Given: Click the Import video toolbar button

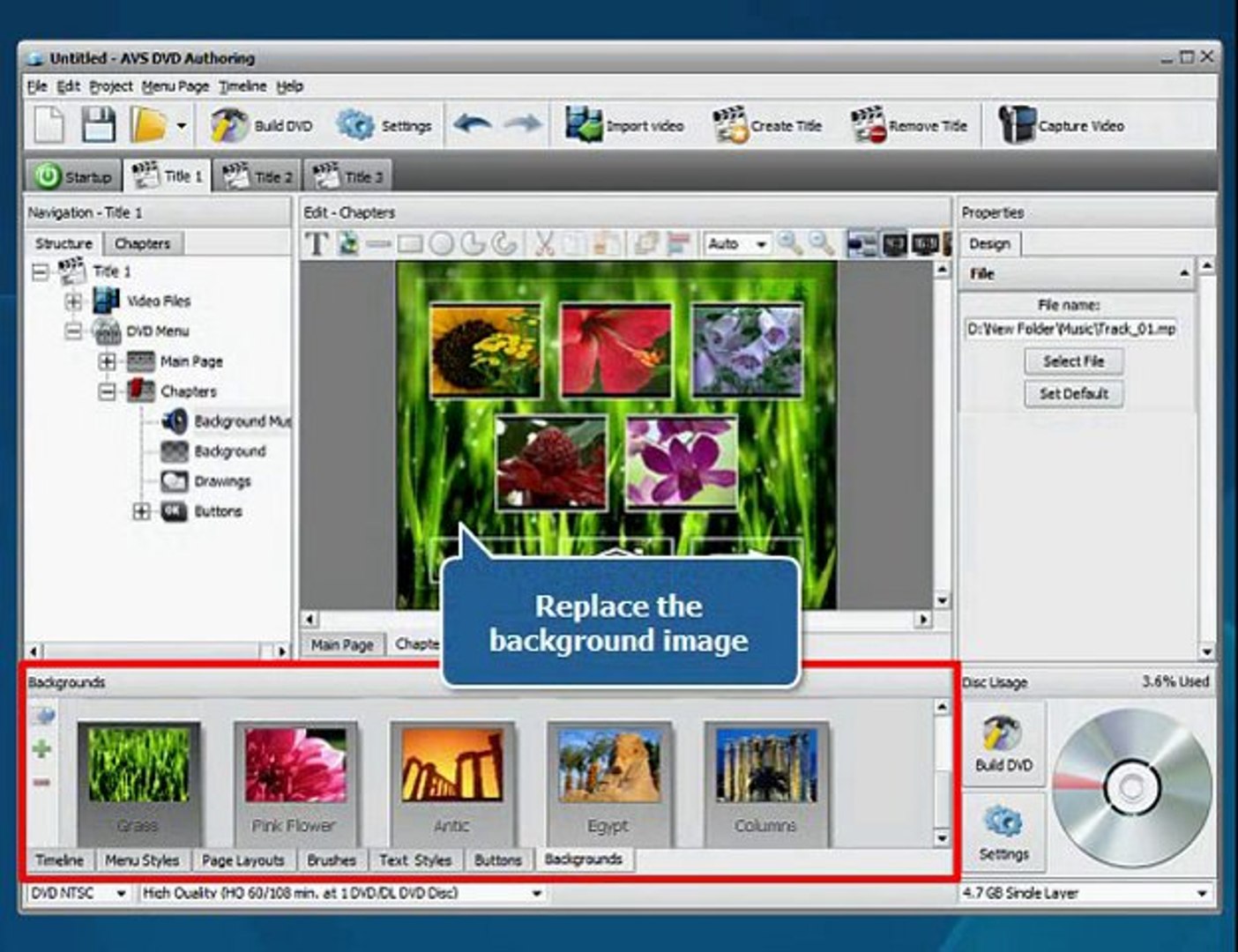Looking at the screenshot, I should click(x=624, y=125).
